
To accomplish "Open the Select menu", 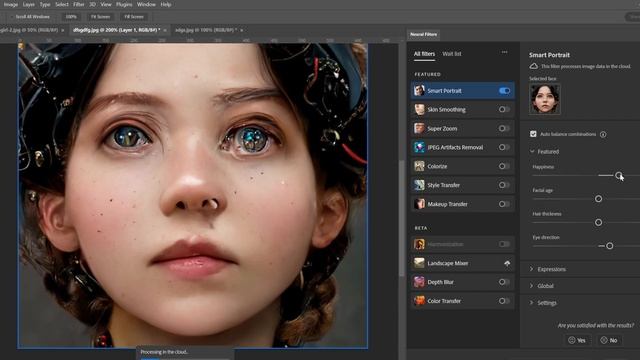I will pyautogui.click(x=62, y=4).
